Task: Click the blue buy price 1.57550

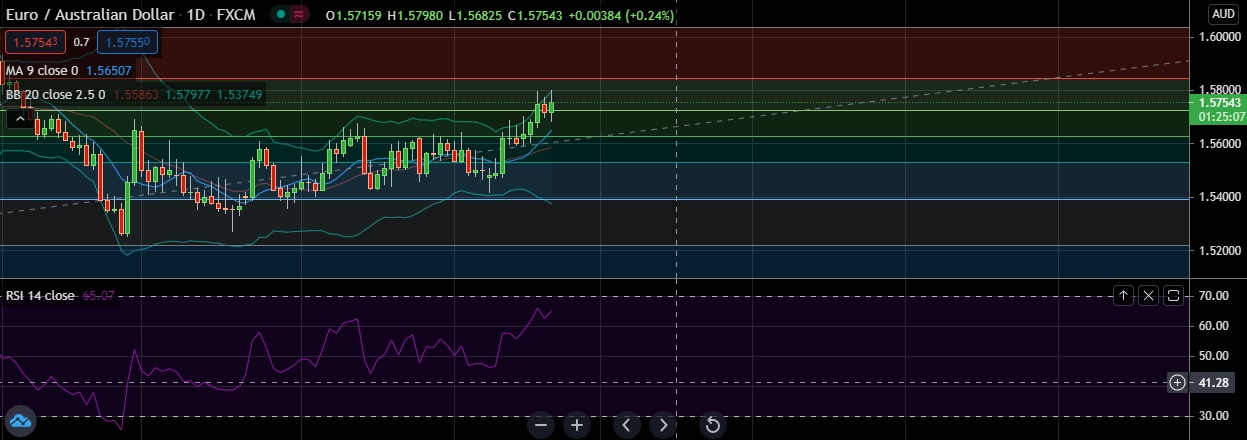Action: pos(127,42)
